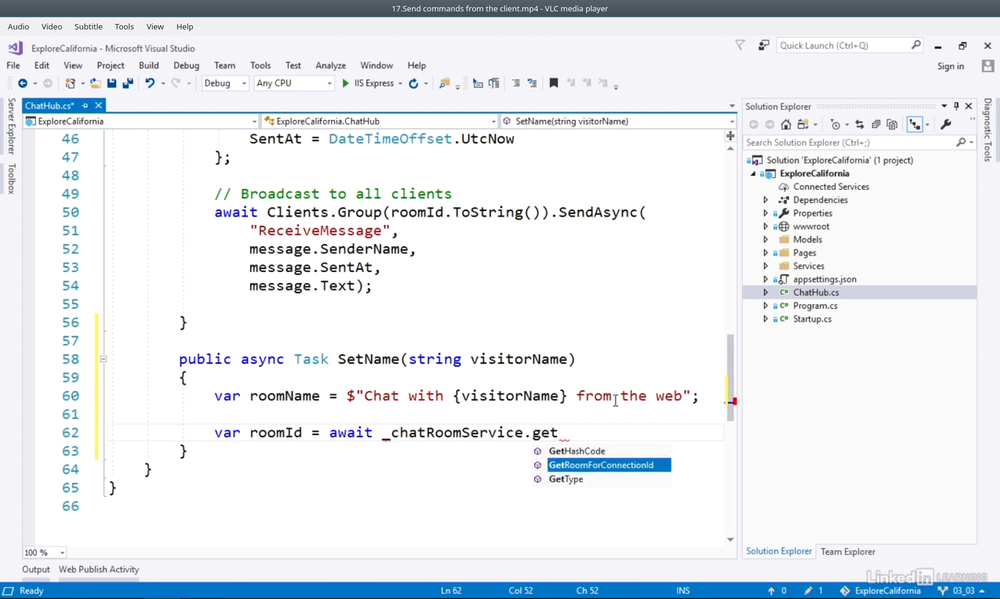The width and height of the screenshot is (1000, 599).
Task: Open the Team menu
Action: coord(224,66)
